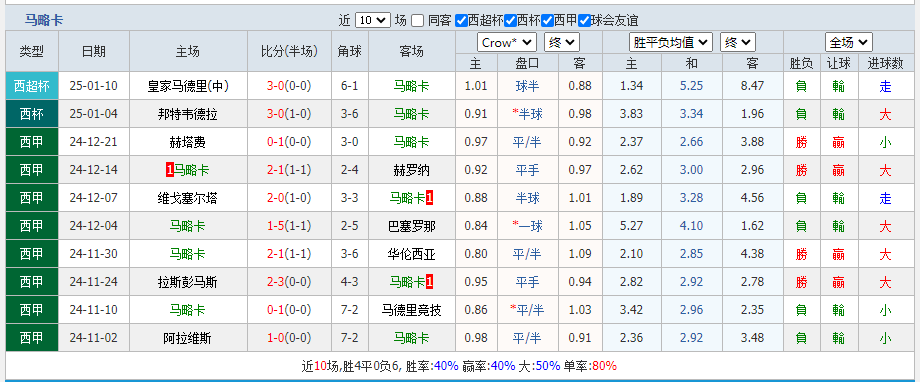The width and height of the screenshot is (920, 382).
Task: Click the *一球 handicap in 巴塞罗那 row
Action: click(527, 226)
